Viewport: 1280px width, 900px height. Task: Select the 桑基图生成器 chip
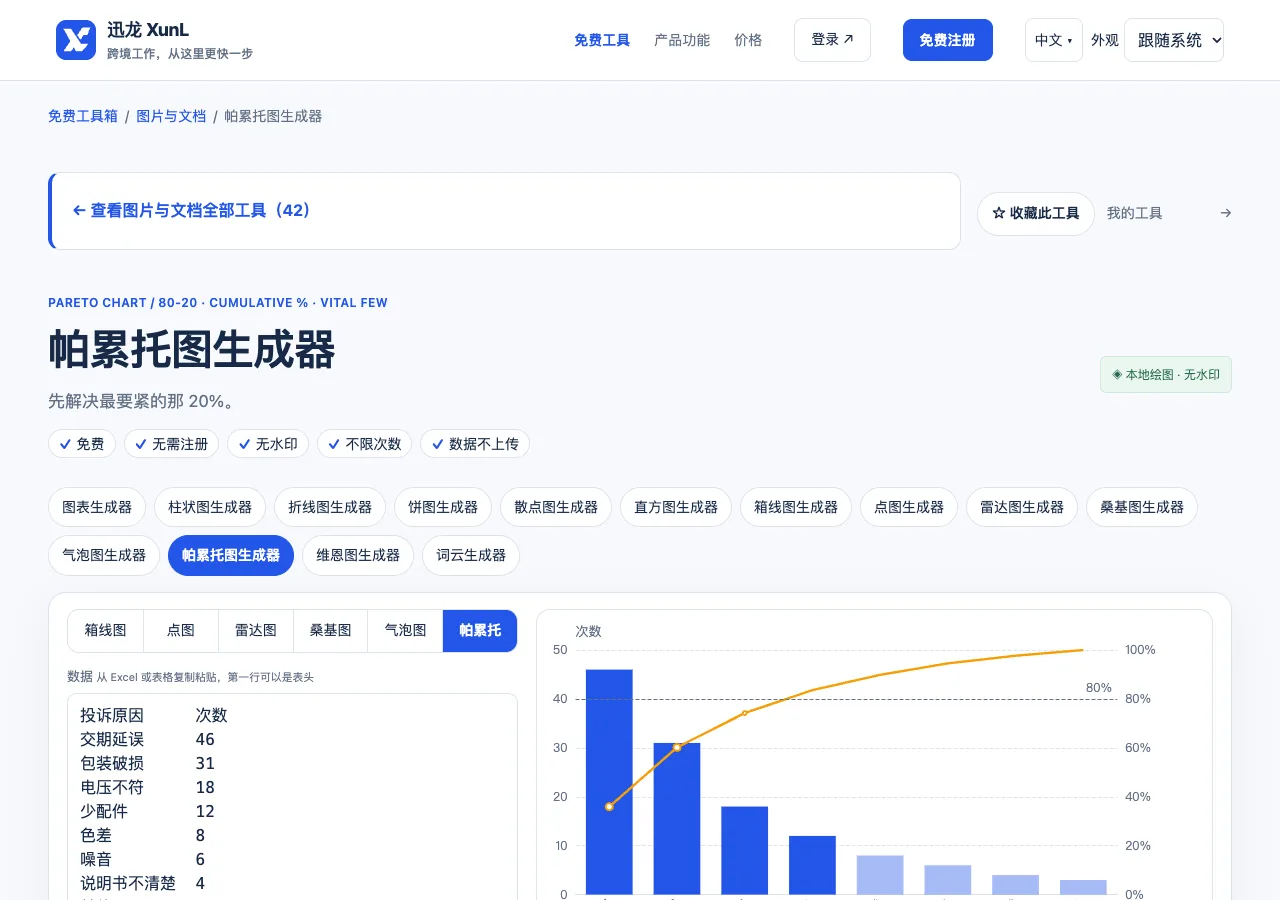click(1142, 507)
